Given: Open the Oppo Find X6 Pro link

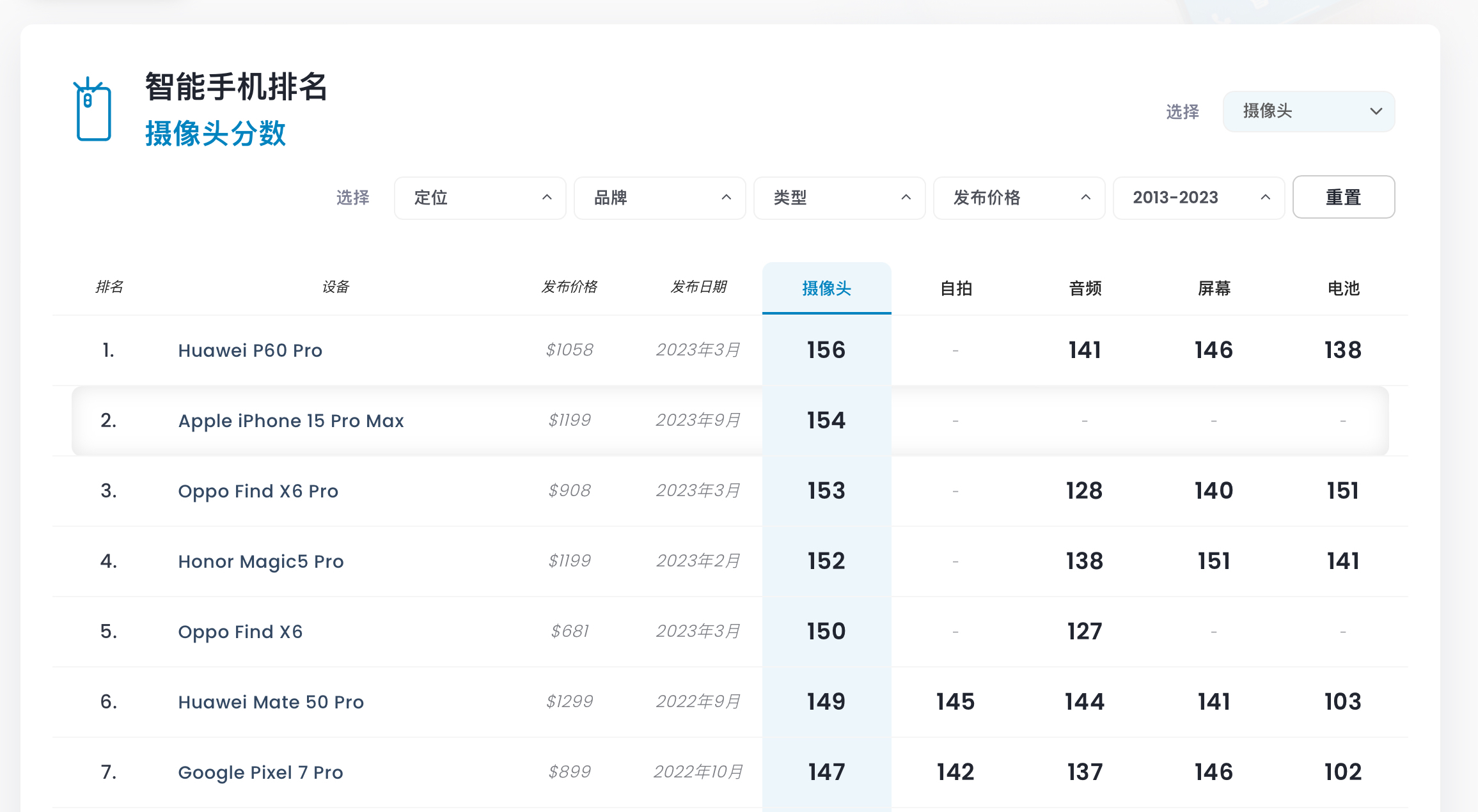Looking at the screenshot, I should 258,491.
